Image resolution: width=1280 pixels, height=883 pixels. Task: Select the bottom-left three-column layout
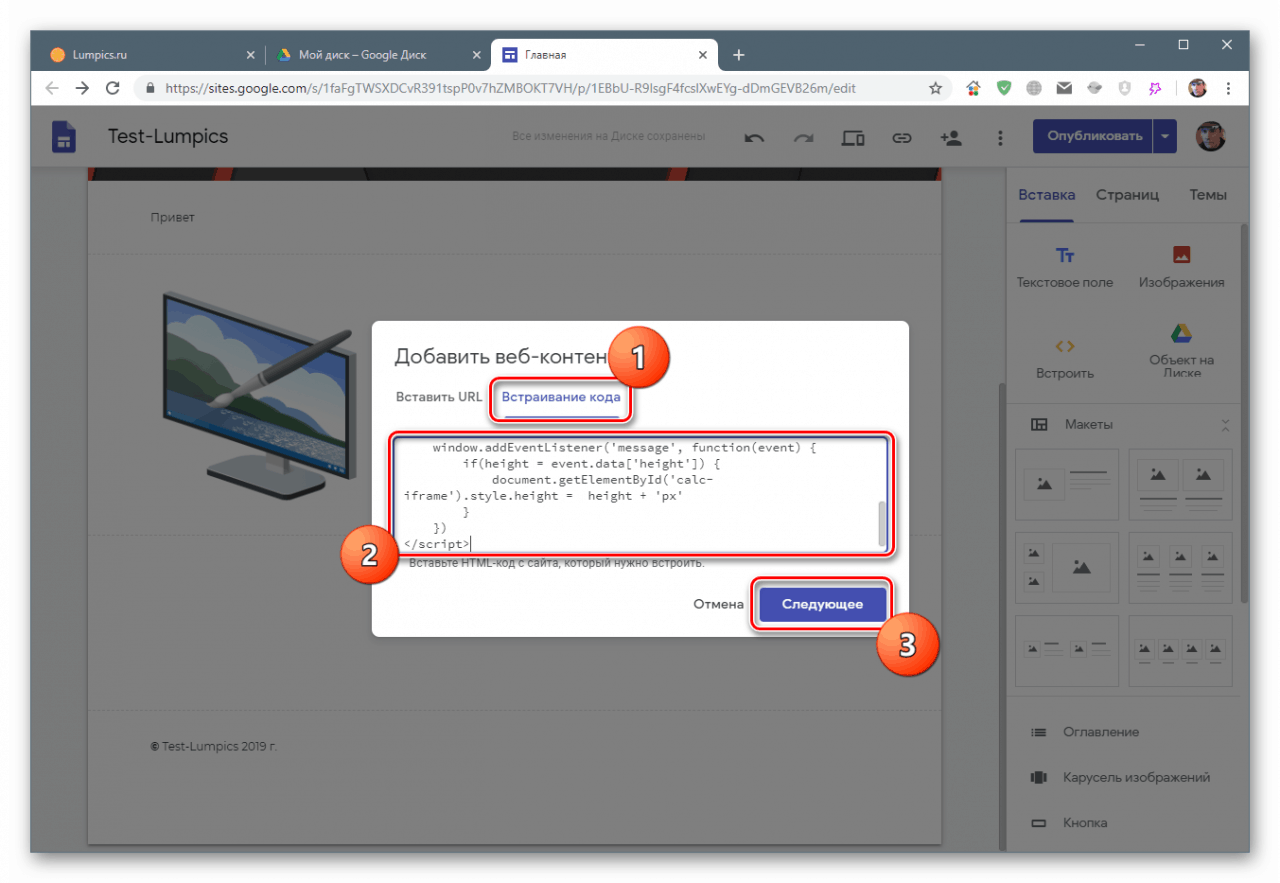click(1069, 650)
